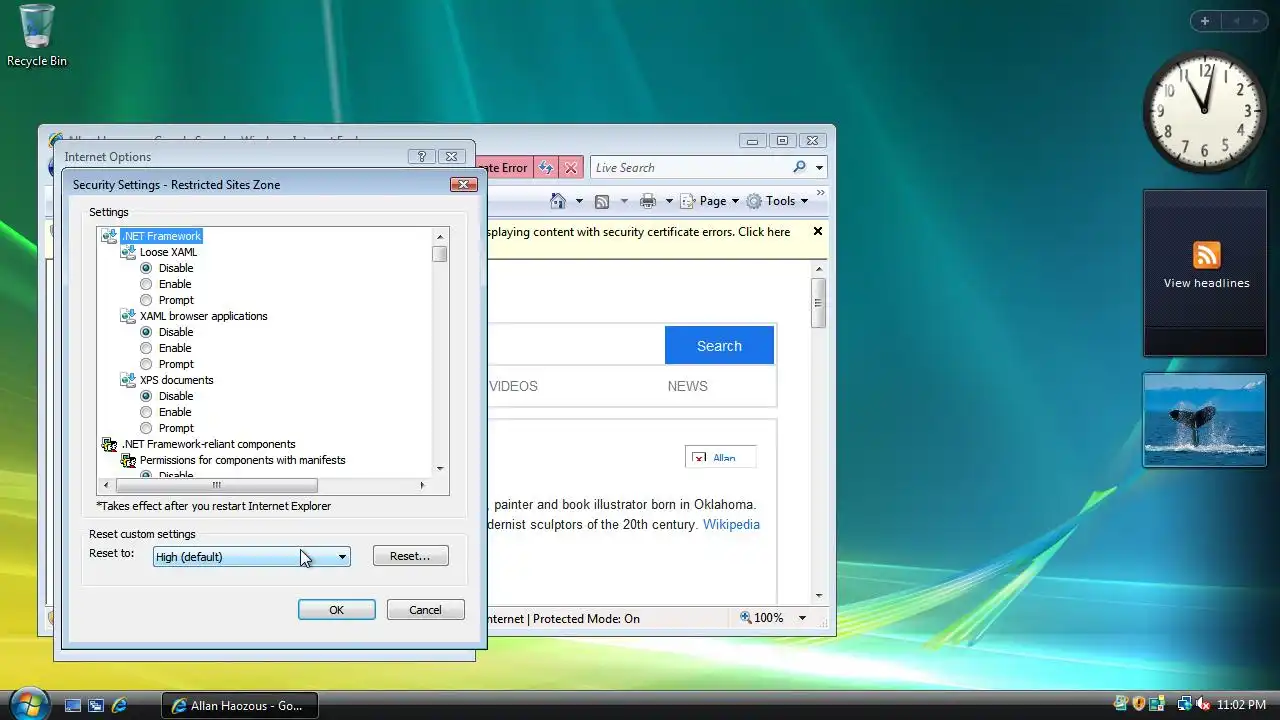1280x720 pixels.
Task: Click inside the Live Search input field
Action: click(690, 168)
